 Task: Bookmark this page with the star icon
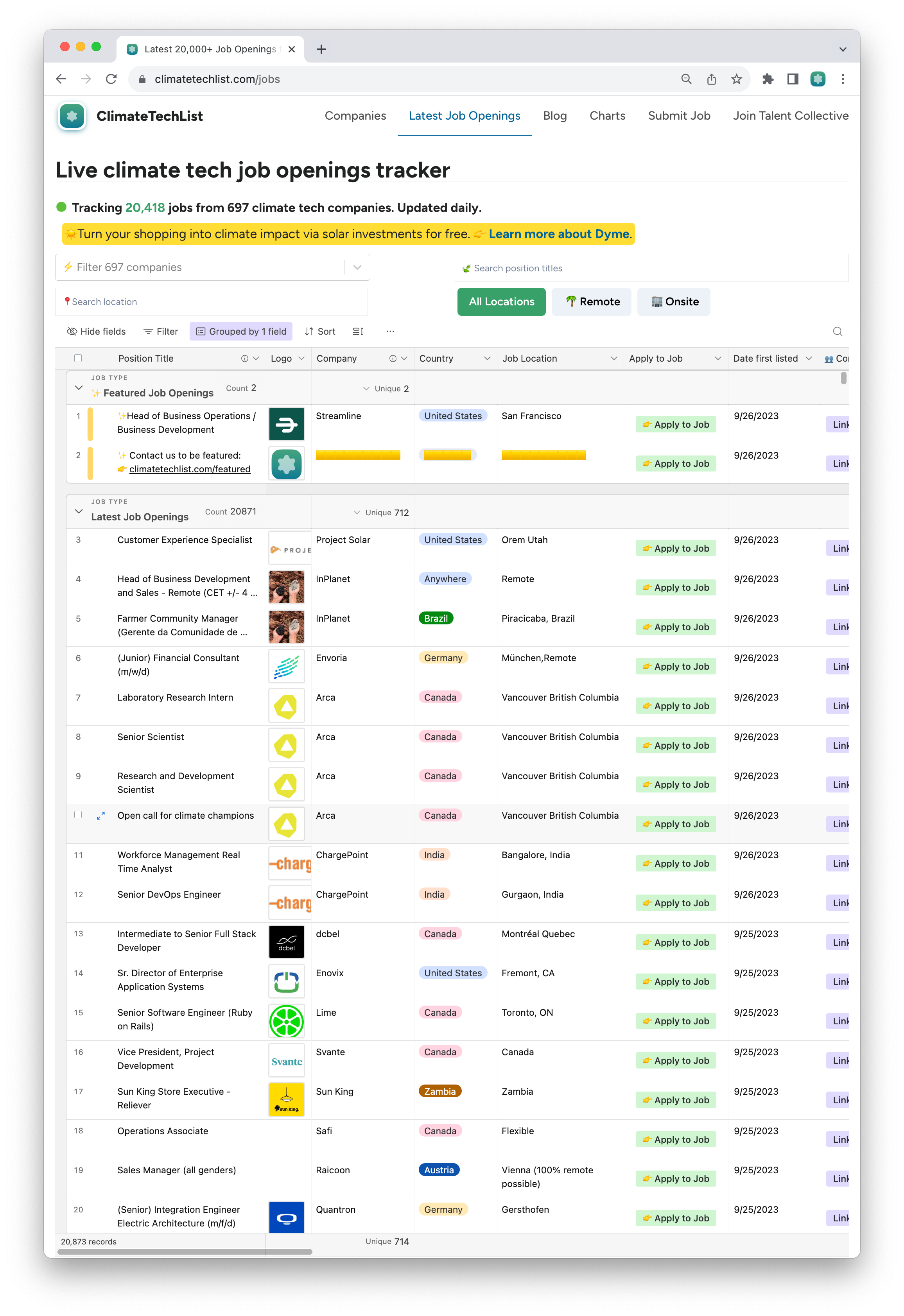pos(736,79)
